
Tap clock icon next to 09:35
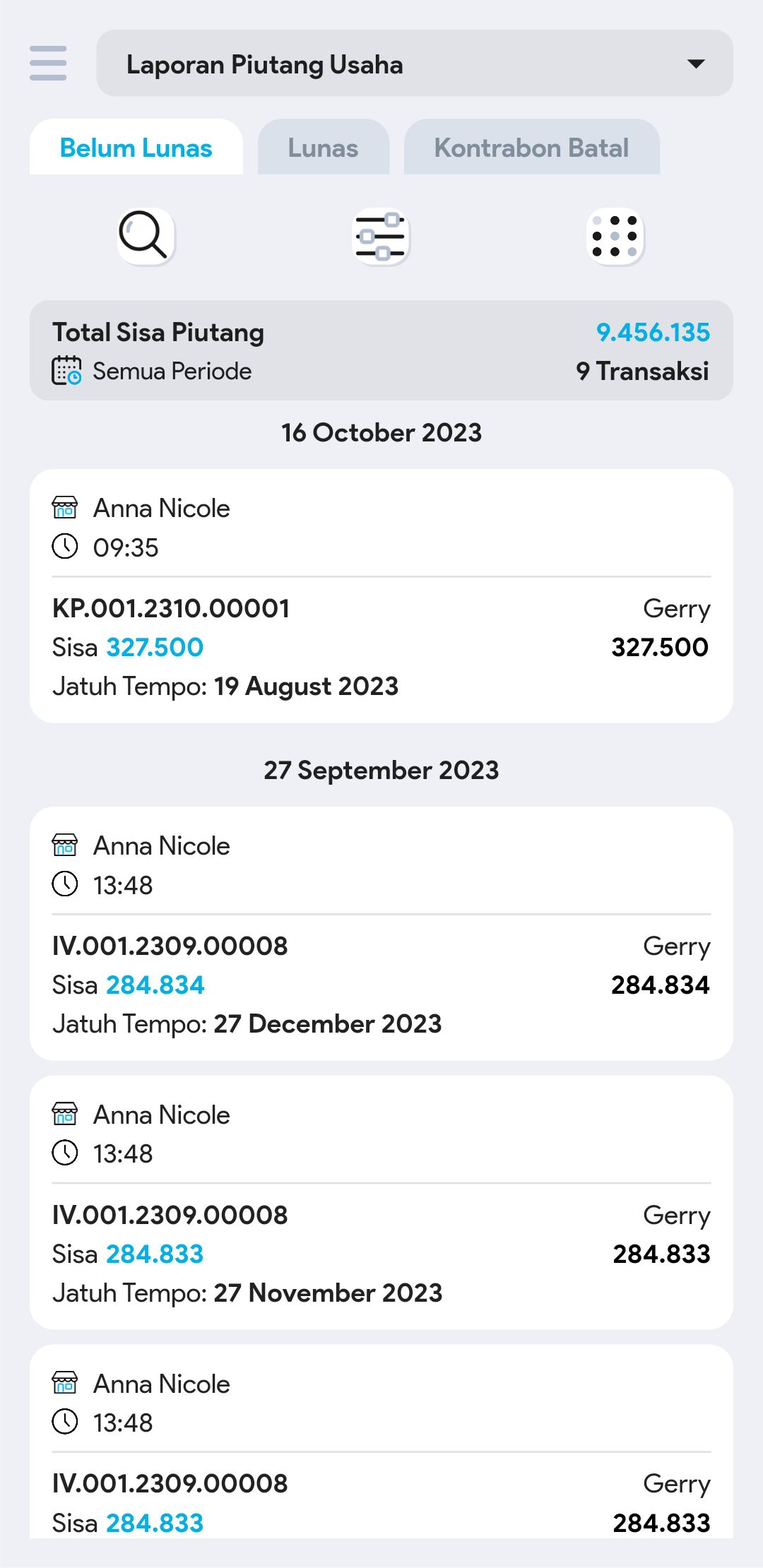(65, 546)
